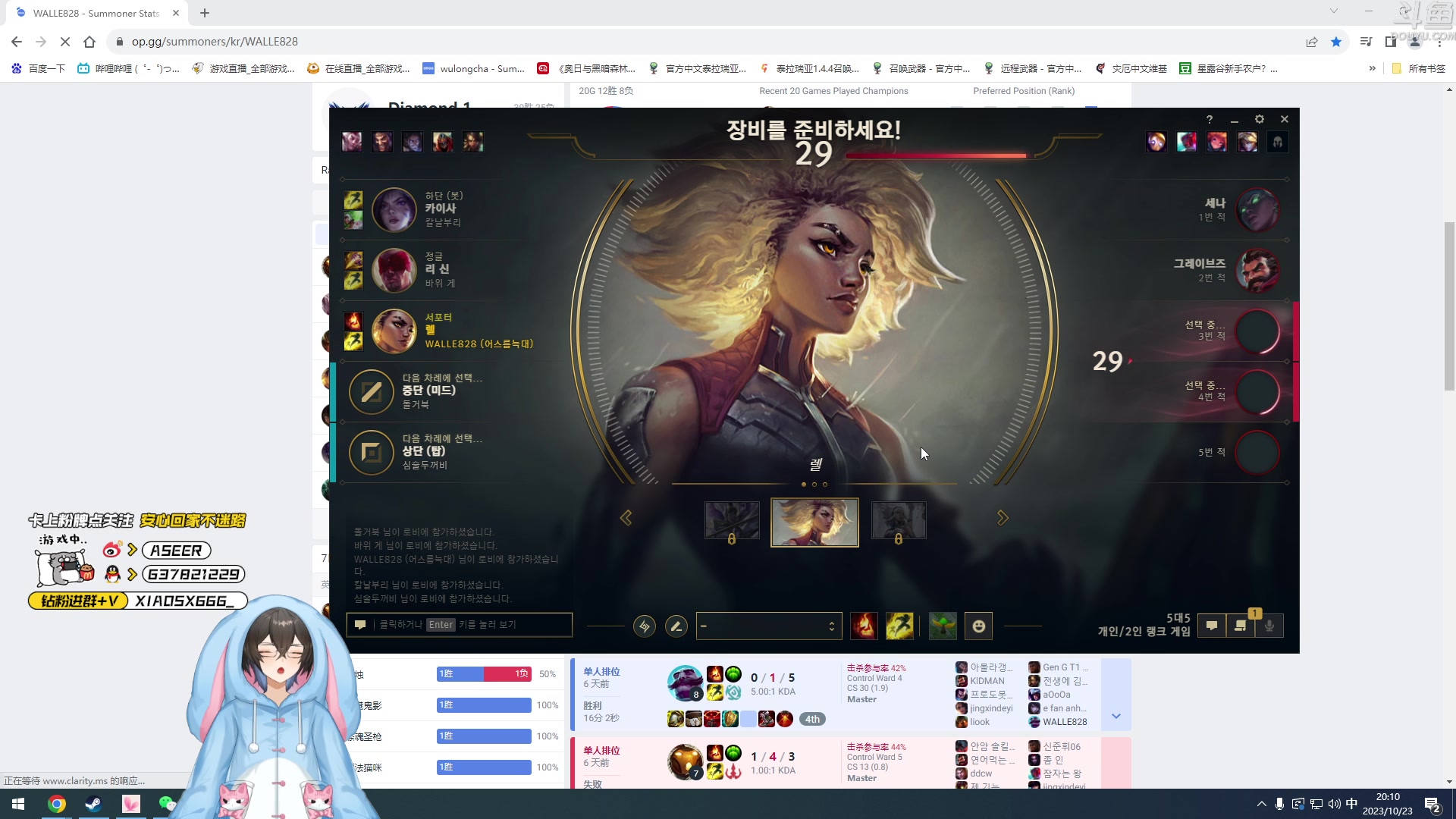
Task: Show hidden system tray icons
Action: (x=1261, y=804)
